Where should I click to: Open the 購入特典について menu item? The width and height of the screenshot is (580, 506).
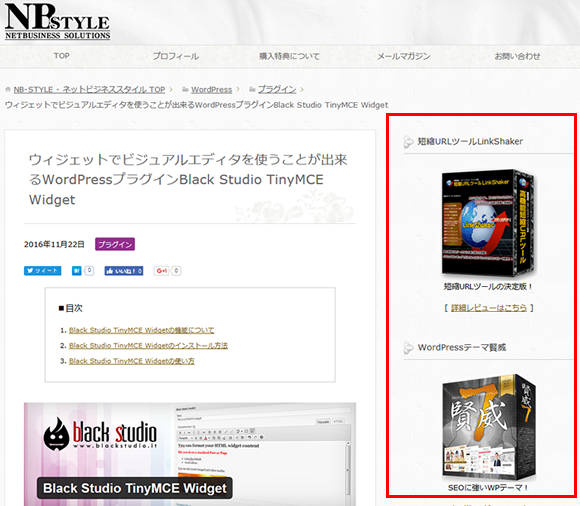click(x=289, y=56)
